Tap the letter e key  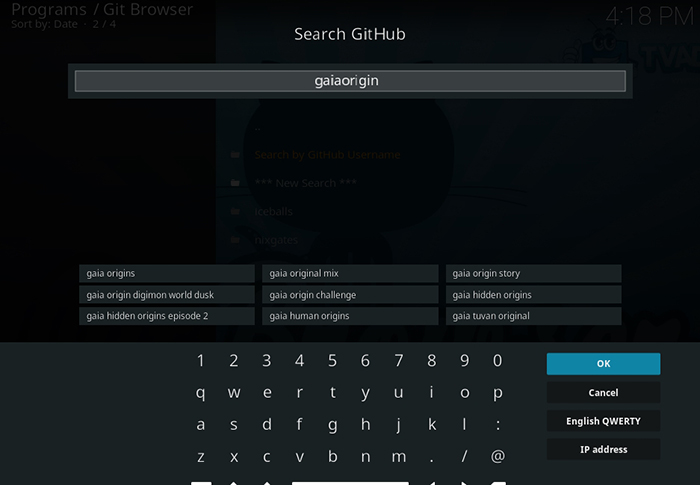tap(267, 393)
